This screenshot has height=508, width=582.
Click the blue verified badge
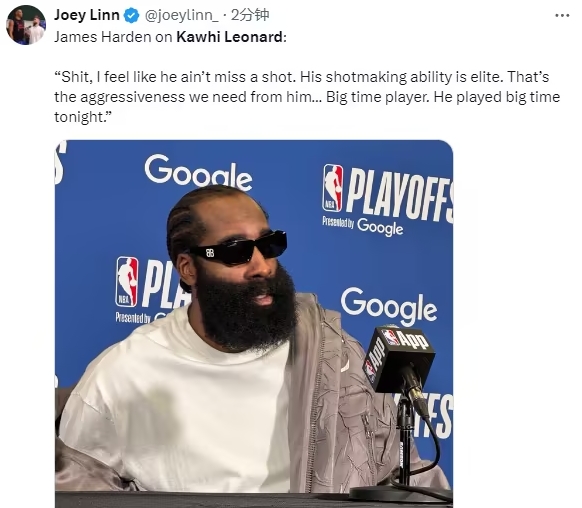[131, 16]
